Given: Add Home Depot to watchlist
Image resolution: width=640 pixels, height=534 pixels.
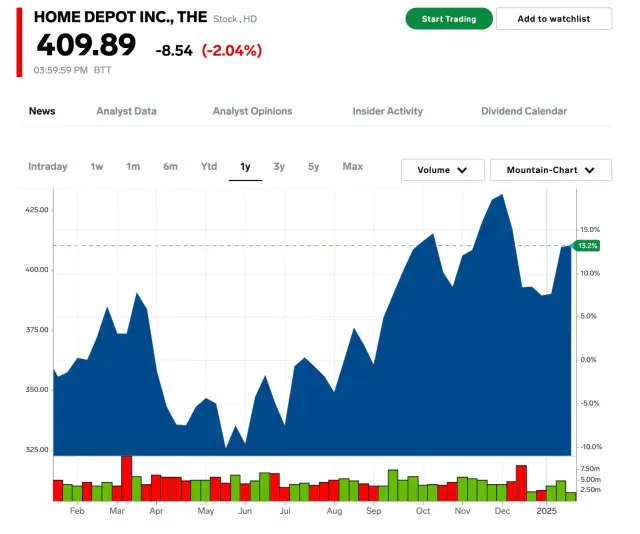Looking at the screenshot, I should pos(556,19).
